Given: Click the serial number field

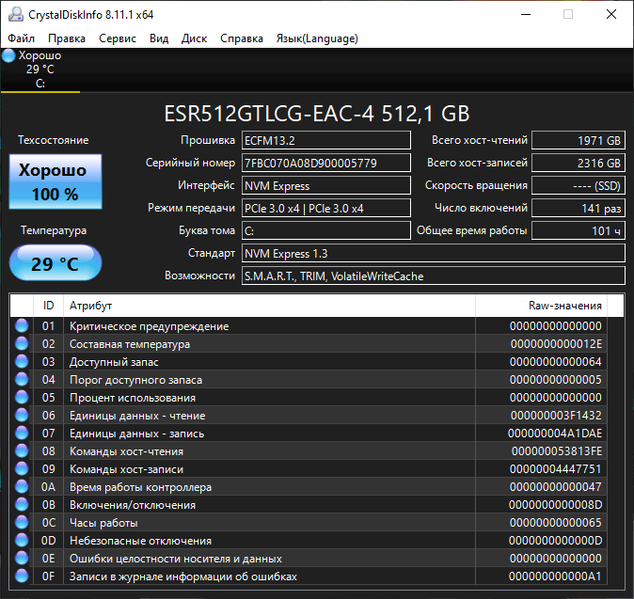Looking at the screenshot, I should 326,163.
